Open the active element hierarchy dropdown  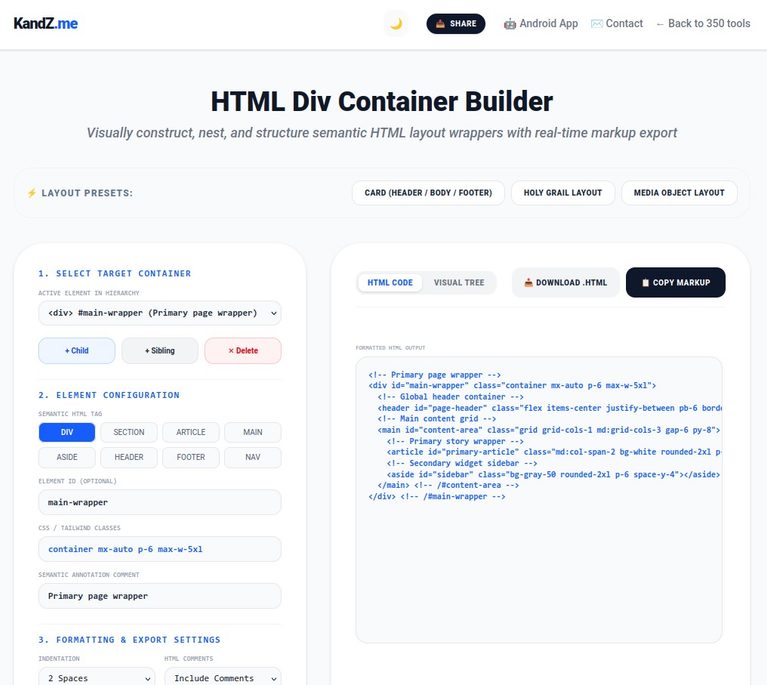point(159,313)
